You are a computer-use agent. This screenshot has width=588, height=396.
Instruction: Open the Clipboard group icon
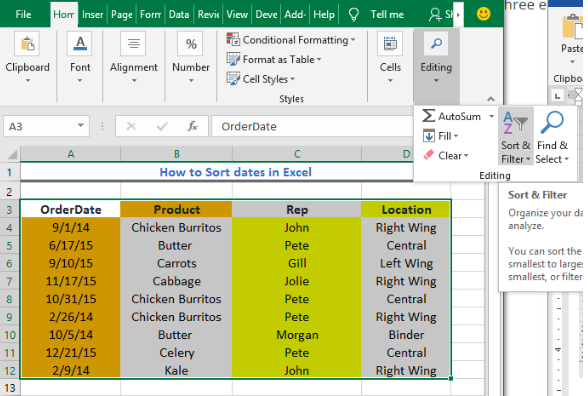point(27,44)
